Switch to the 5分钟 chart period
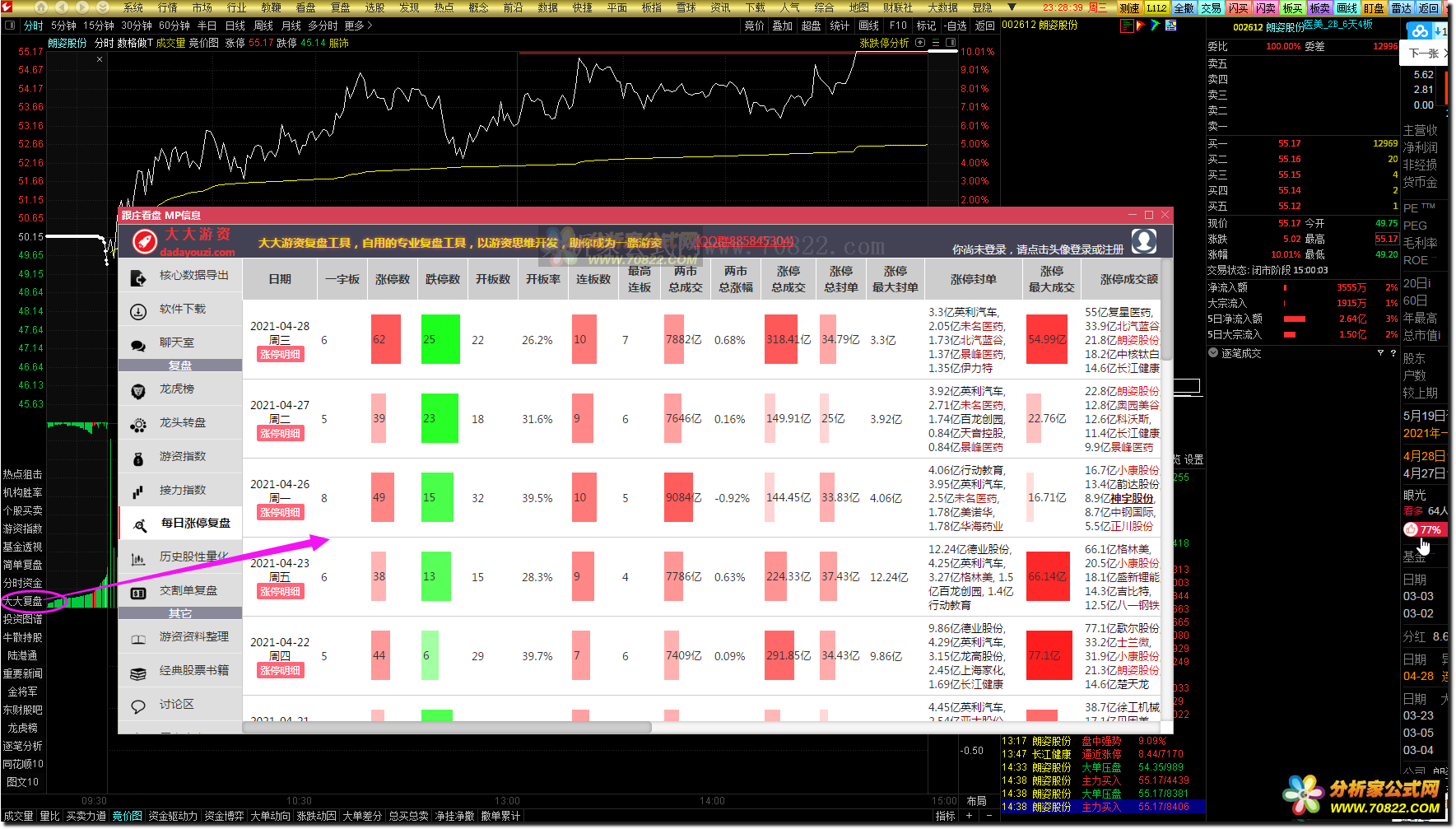 point(63,26)
